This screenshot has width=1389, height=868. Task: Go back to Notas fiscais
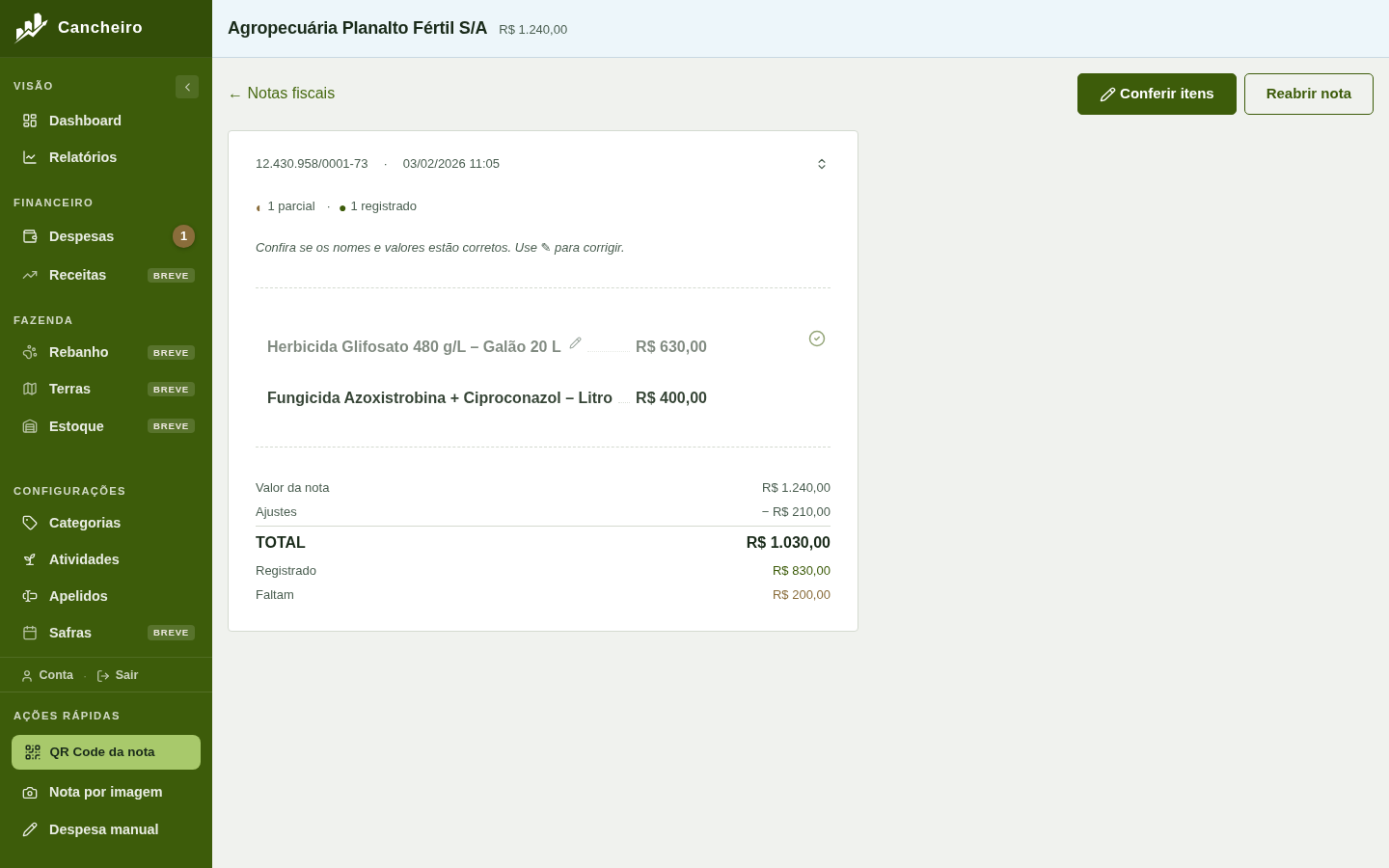click(x=282, y=94)
